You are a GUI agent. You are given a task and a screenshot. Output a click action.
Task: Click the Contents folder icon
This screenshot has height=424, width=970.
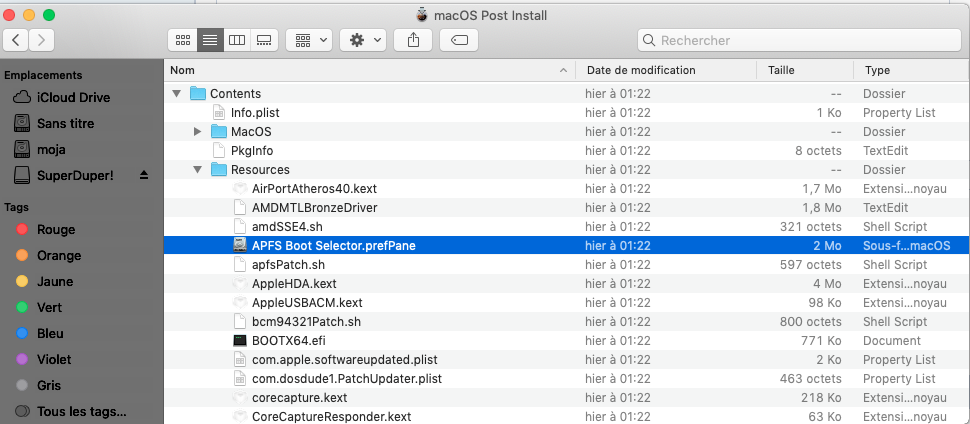[x=198, y=94]
